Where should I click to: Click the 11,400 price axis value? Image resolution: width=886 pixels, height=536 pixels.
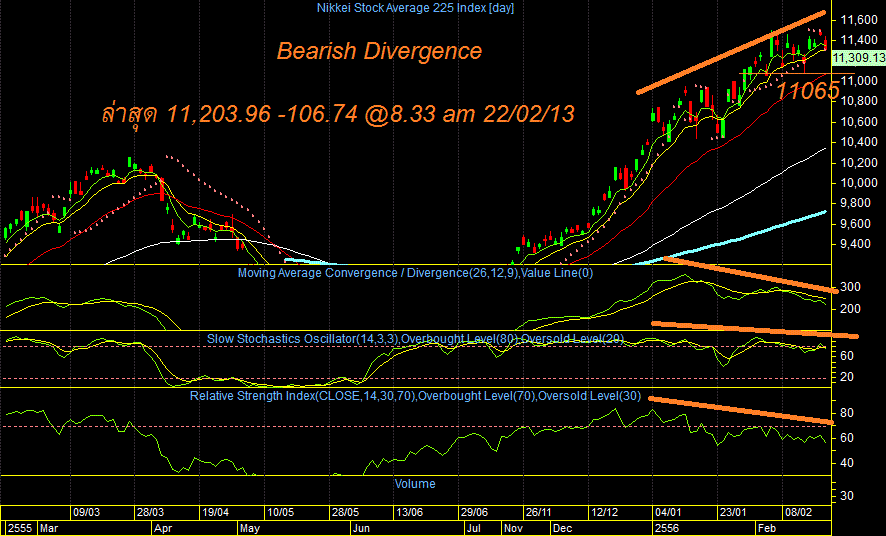pos(859,40)
